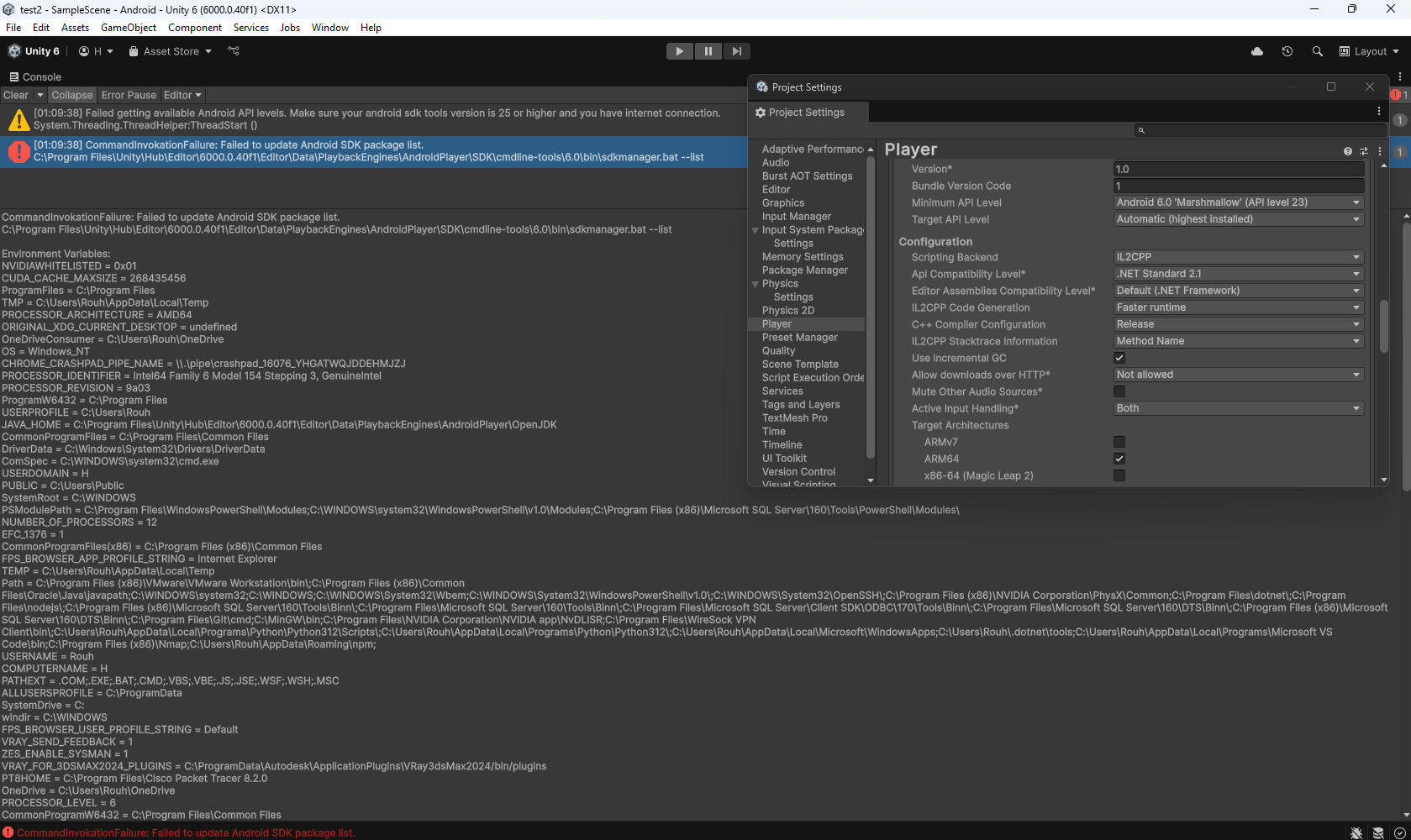Open the Asset Store dropdown
Screen dimensions: 1411x840
171,51
